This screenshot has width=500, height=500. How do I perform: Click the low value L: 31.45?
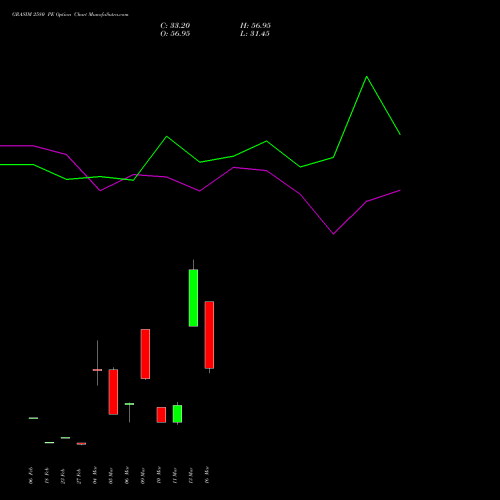[255, 34]
